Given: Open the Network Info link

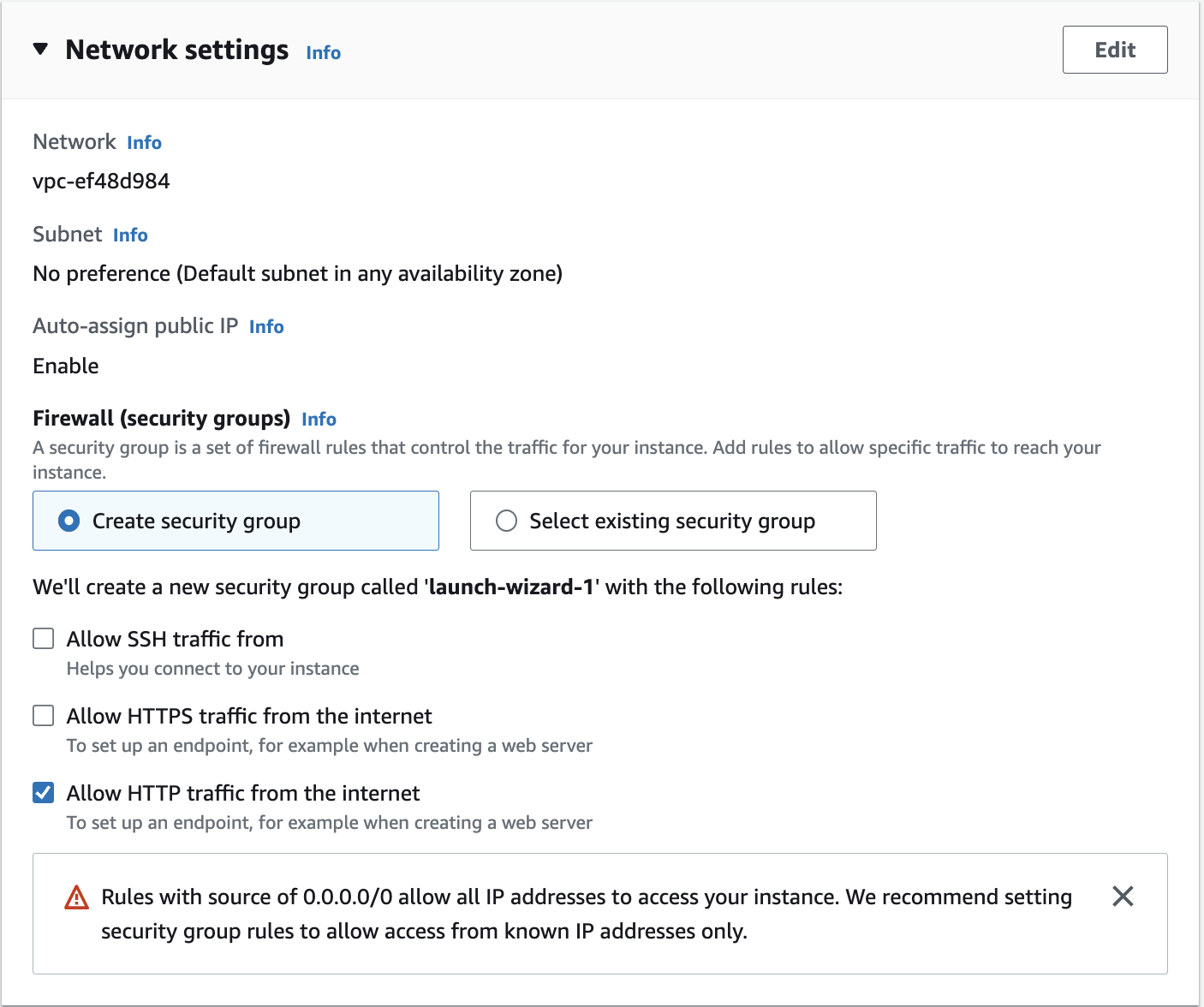Looking at the screenshot, I should (x=143, y=142).
